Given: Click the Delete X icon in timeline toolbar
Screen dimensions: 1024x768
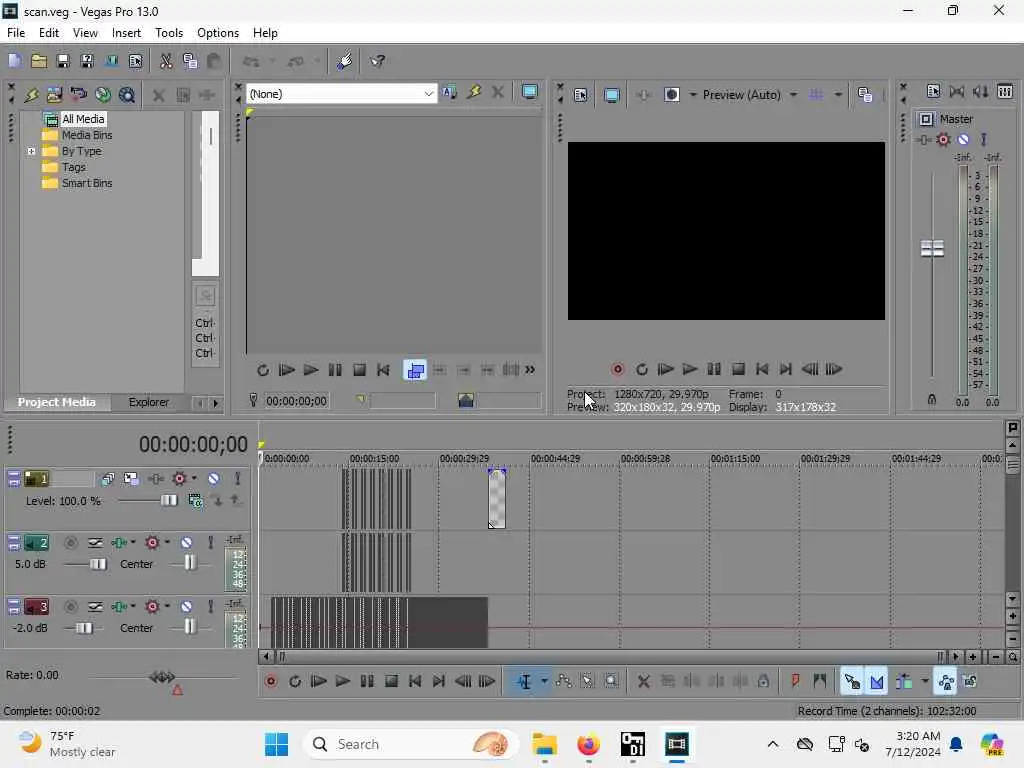Looking at the screenshot, I should pyautogui.click(x=643, y=682).
